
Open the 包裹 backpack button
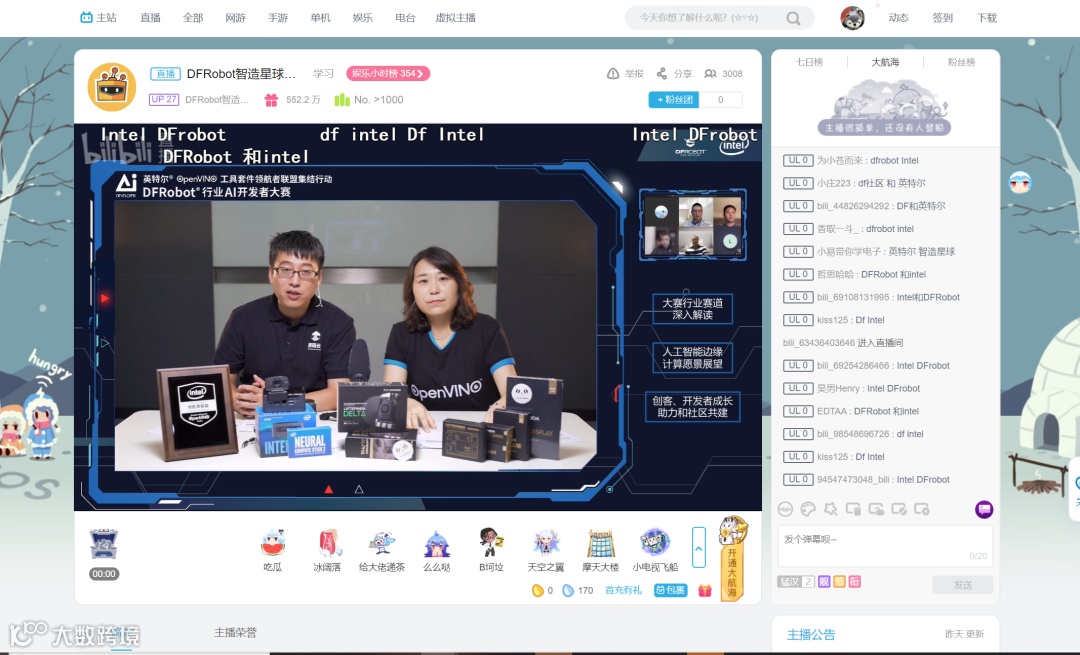[671, 590]
